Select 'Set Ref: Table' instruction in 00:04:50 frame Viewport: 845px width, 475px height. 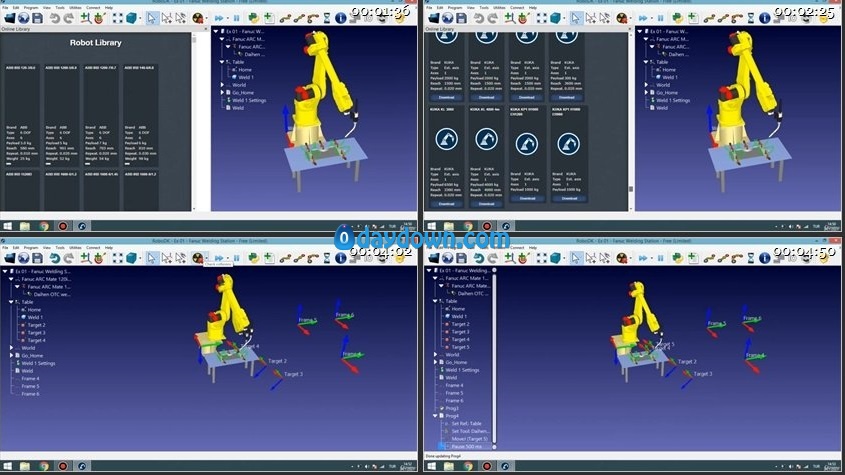[x=467, y=424]
